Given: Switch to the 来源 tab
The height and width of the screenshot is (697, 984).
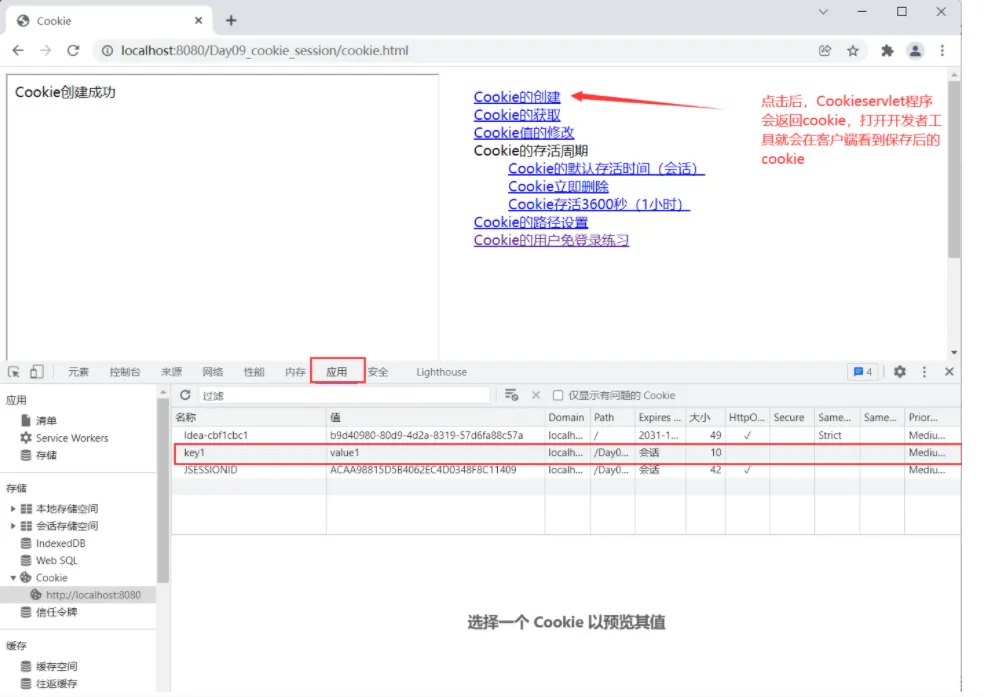Looking at the screenshot, I should pyautogui.click(x=171, y=372).
